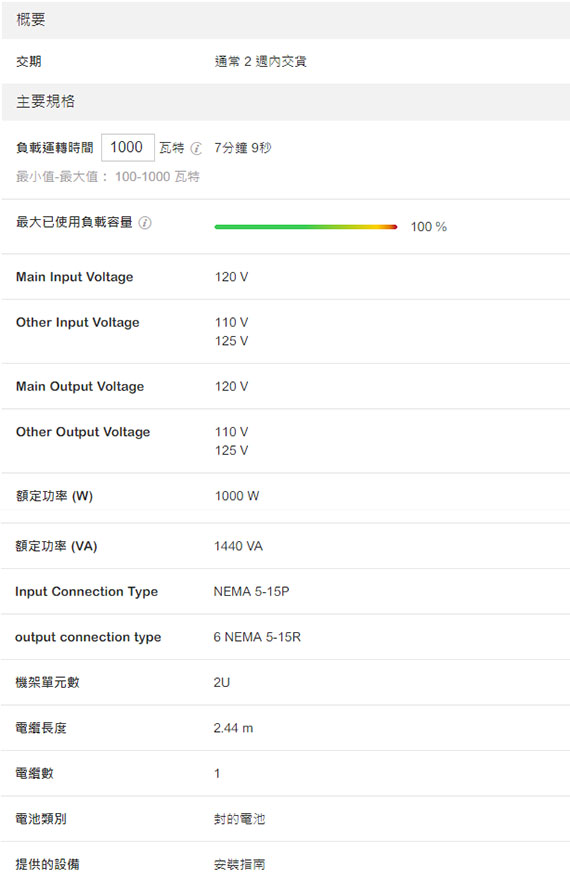
Task: Click the 負載運轉時間 label
Action: (55, 148)
